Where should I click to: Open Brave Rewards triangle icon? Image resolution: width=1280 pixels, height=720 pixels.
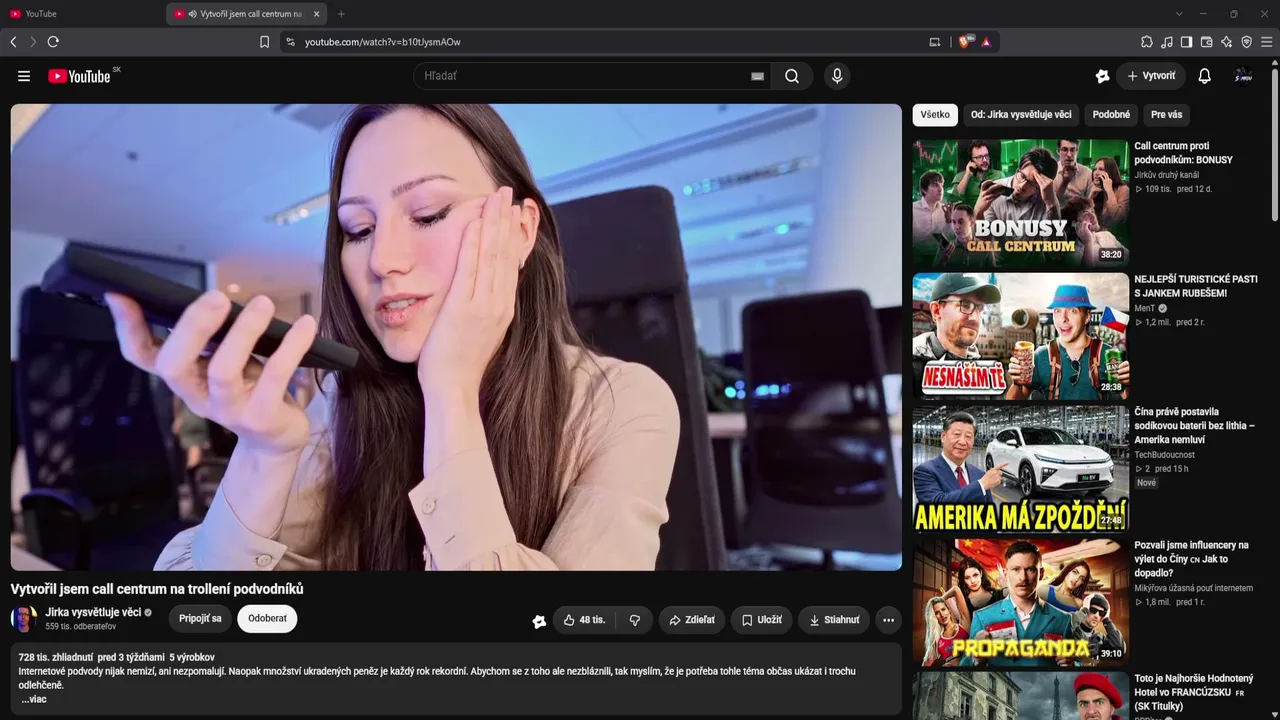(x=986, y=42)
